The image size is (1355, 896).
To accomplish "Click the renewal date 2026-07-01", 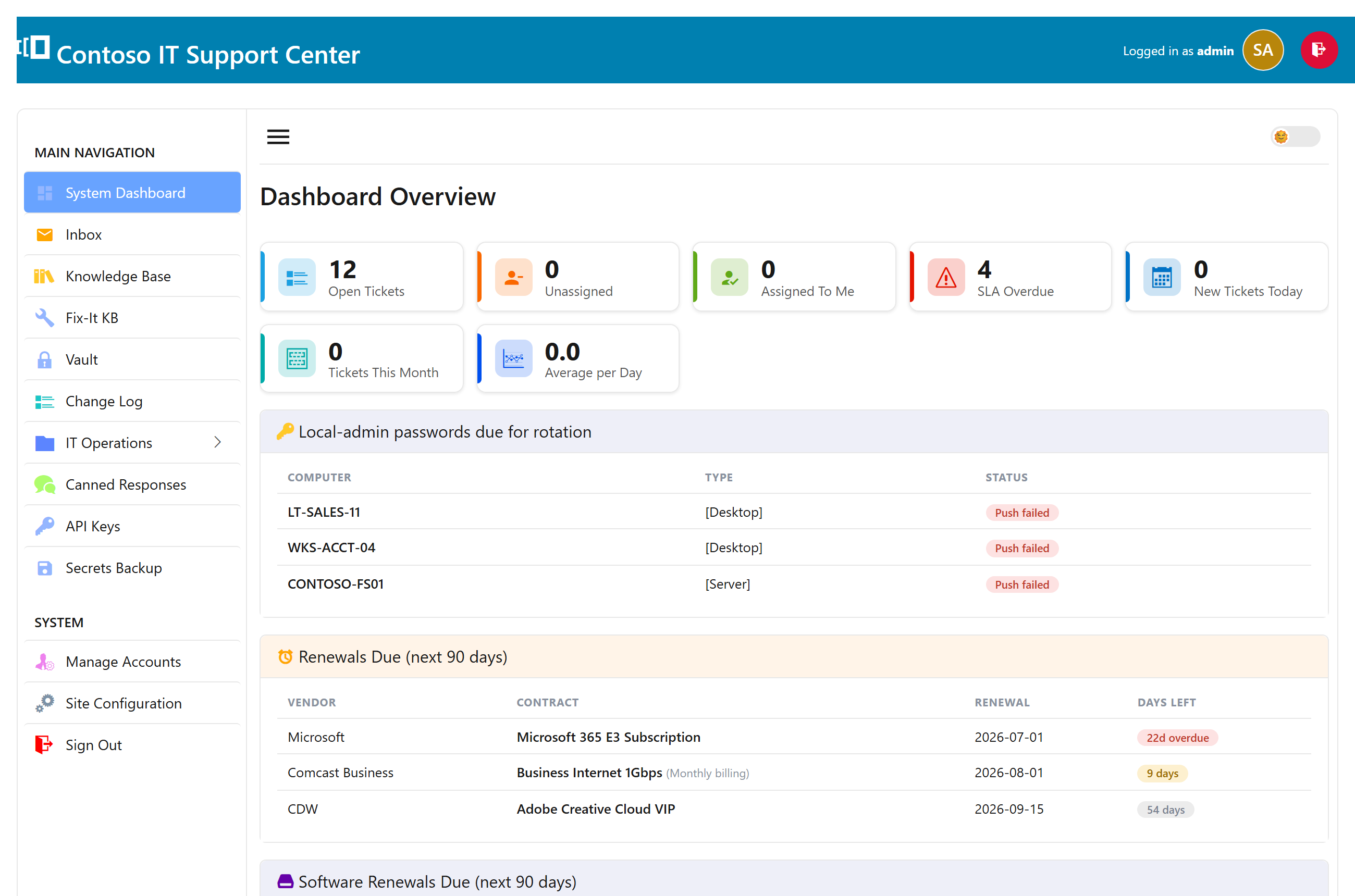I will coord(1008,737).
